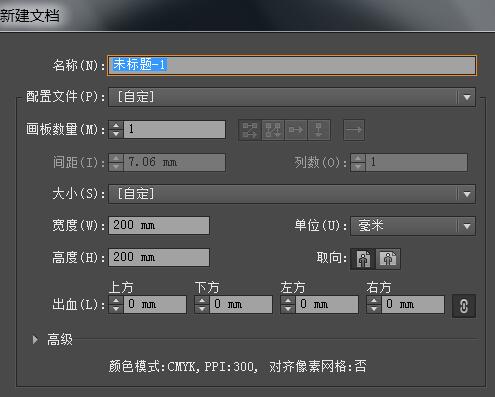Open the 单位 units dropdown showing 毫米

tap(413, 226)
